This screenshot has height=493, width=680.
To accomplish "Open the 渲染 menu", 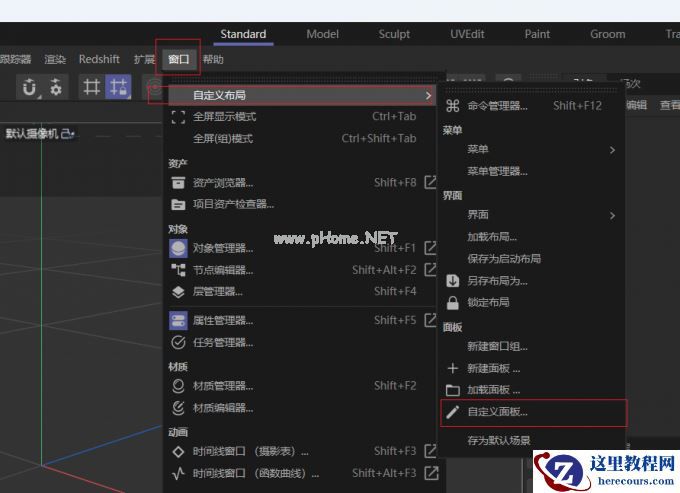I will [55, 59].
